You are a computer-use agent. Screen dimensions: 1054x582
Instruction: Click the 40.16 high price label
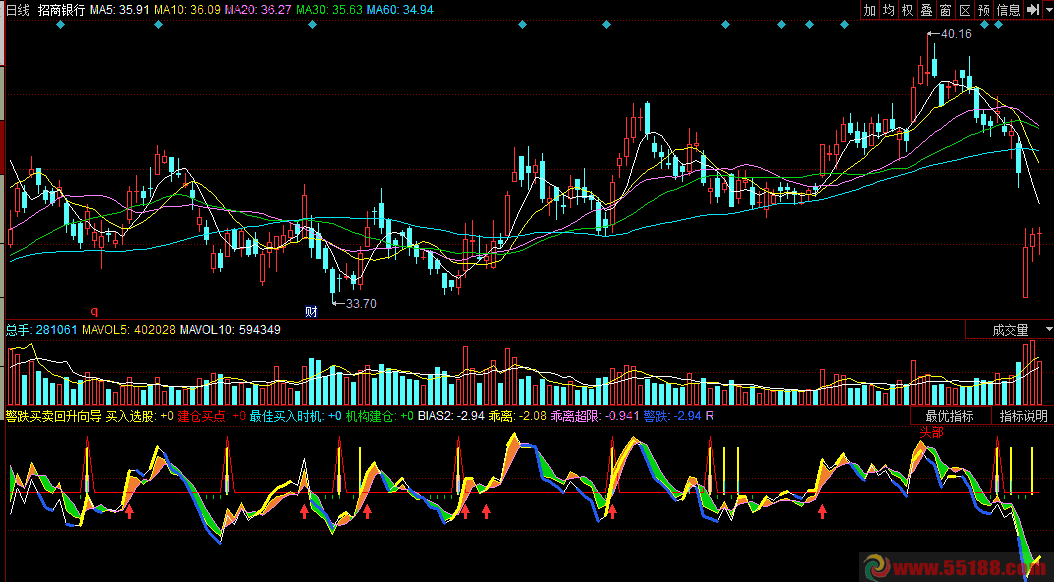(x=956, y=34)
